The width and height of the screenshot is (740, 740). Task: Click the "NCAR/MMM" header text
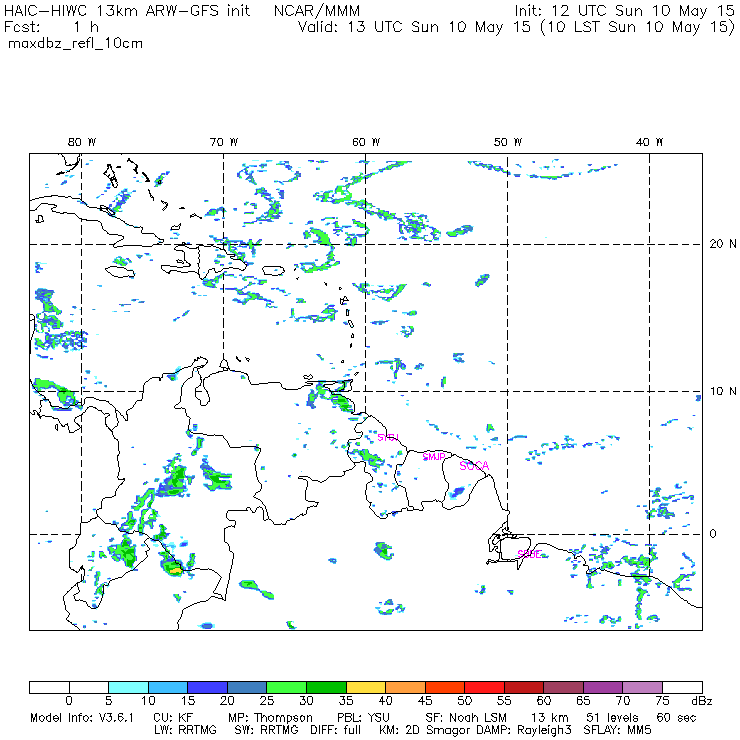point(317,10)
